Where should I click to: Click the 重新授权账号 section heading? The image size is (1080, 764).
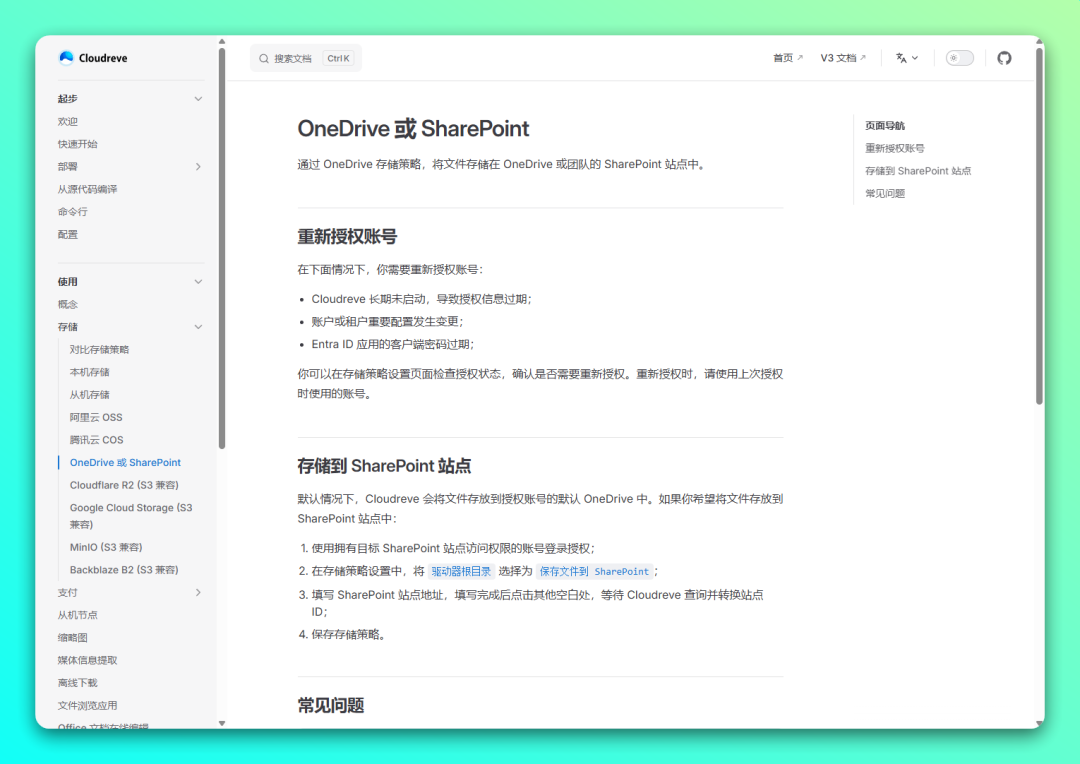click(x=347, y=236)
